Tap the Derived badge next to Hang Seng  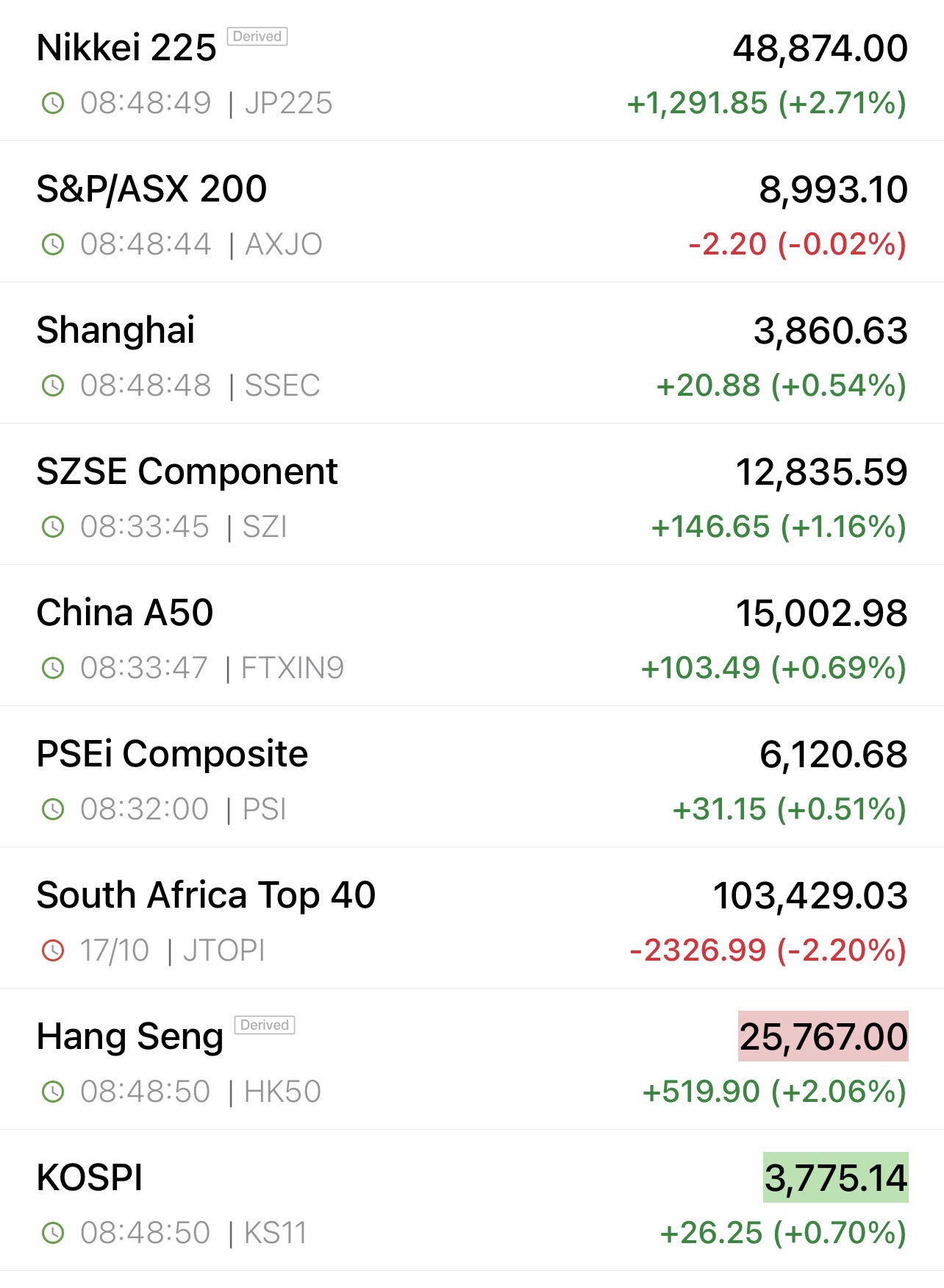coord(265,1025)
